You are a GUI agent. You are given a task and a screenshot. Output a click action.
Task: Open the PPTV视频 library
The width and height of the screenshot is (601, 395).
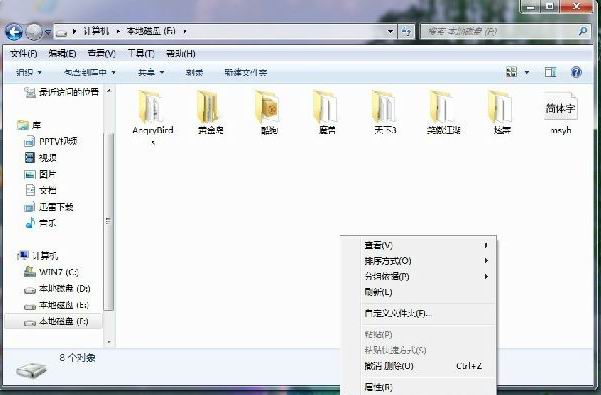pos(51,141)
